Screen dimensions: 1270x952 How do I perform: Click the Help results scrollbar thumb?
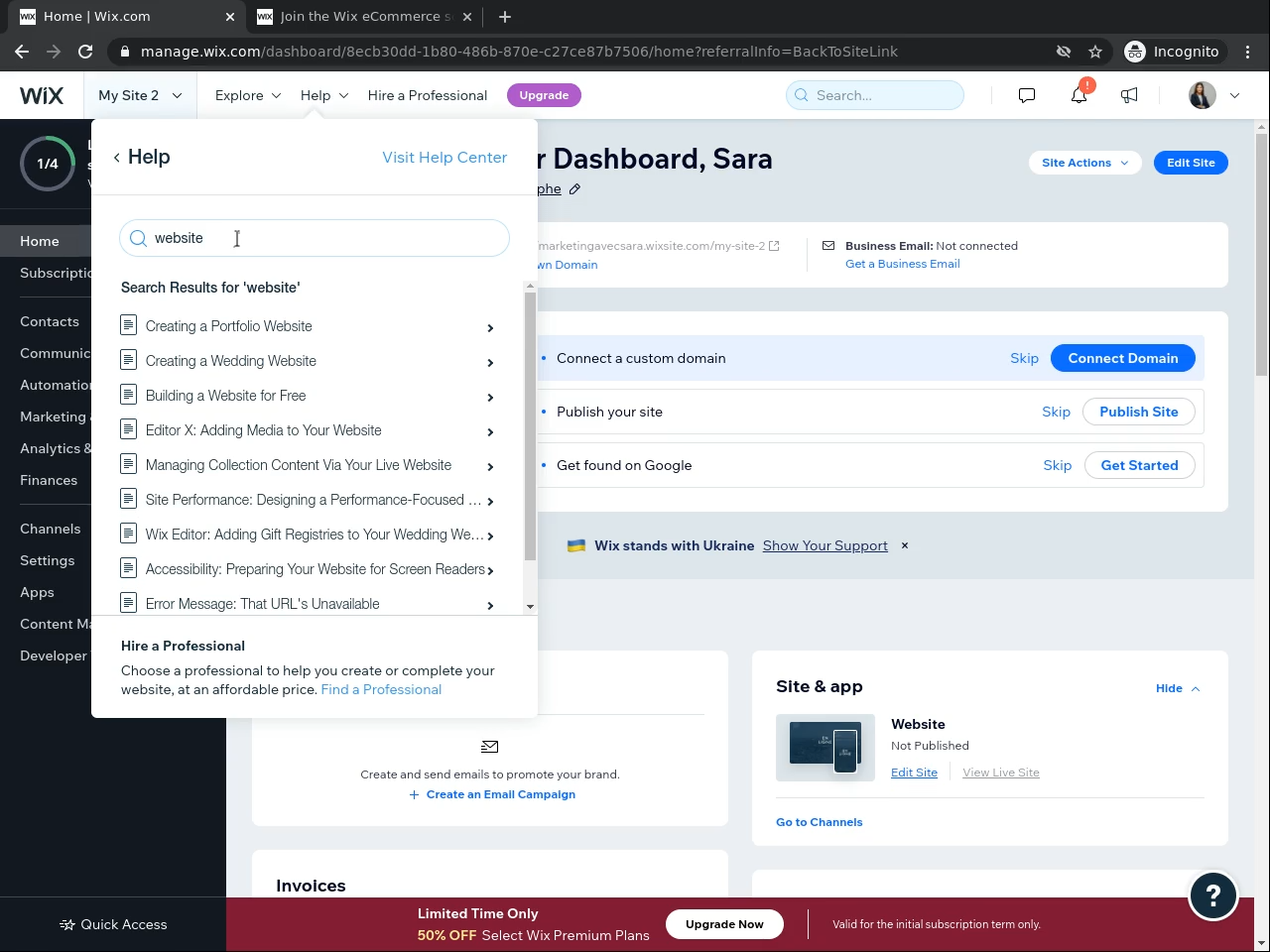click(x=530, y=426)
